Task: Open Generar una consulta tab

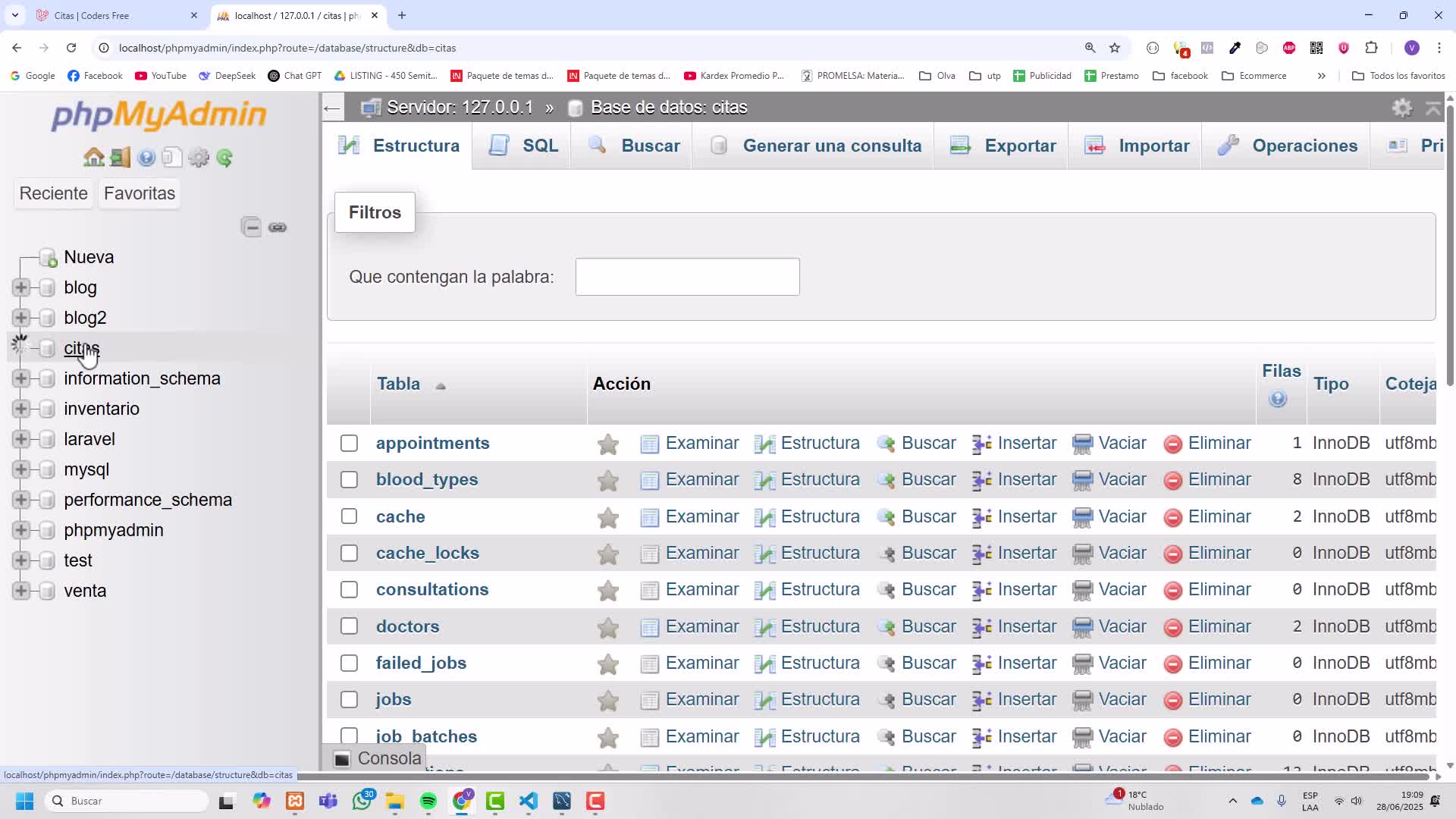Action: (x=814, y=146)
